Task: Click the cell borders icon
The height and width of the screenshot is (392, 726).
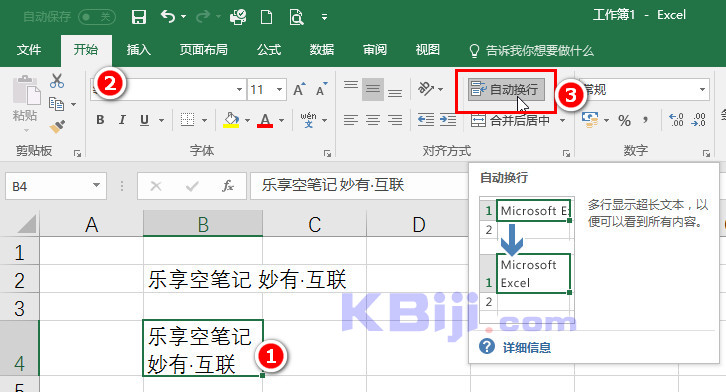Action: point(187,120)
